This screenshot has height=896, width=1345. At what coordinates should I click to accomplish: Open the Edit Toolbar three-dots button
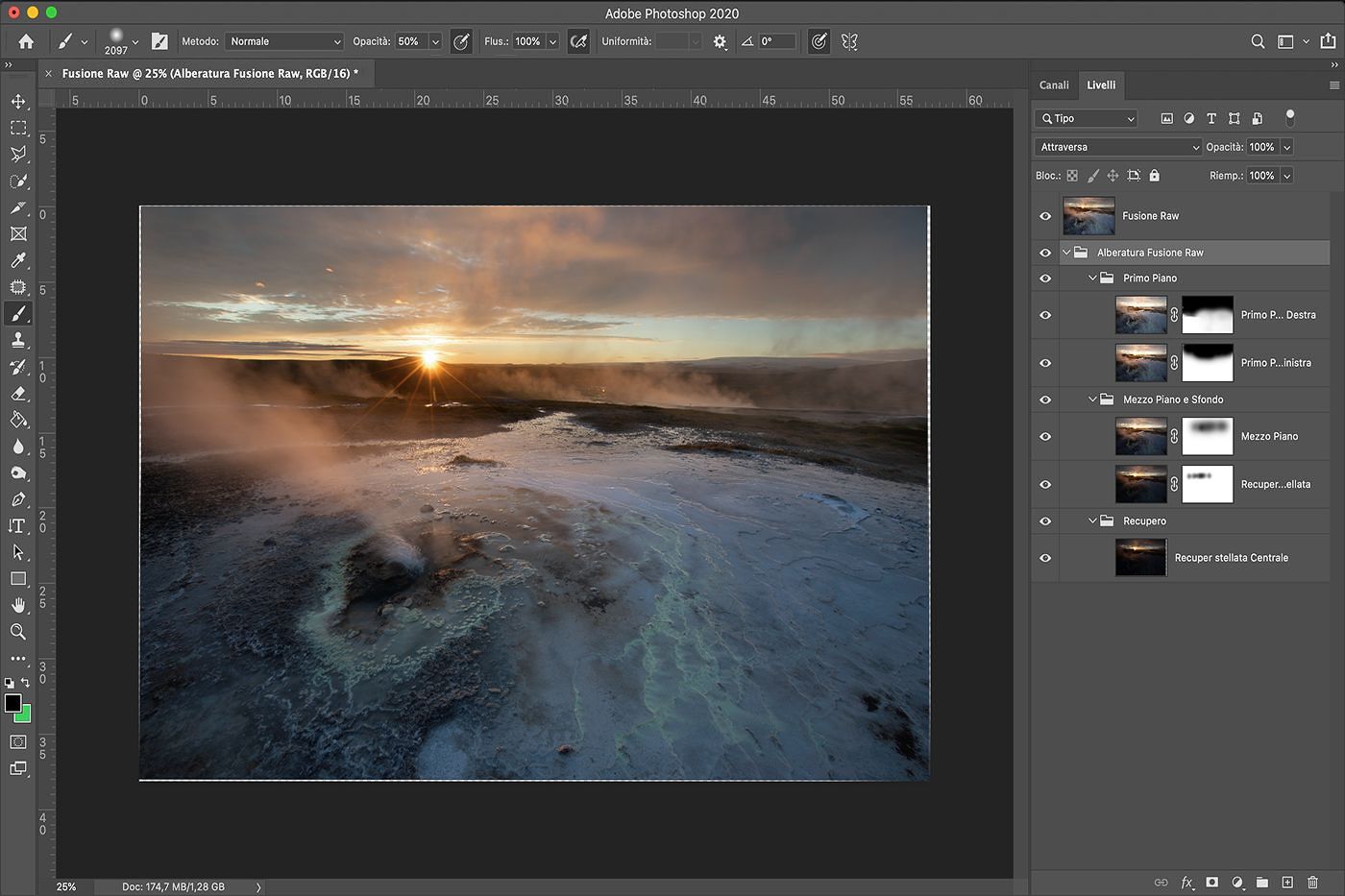click(x=18, y=659)
